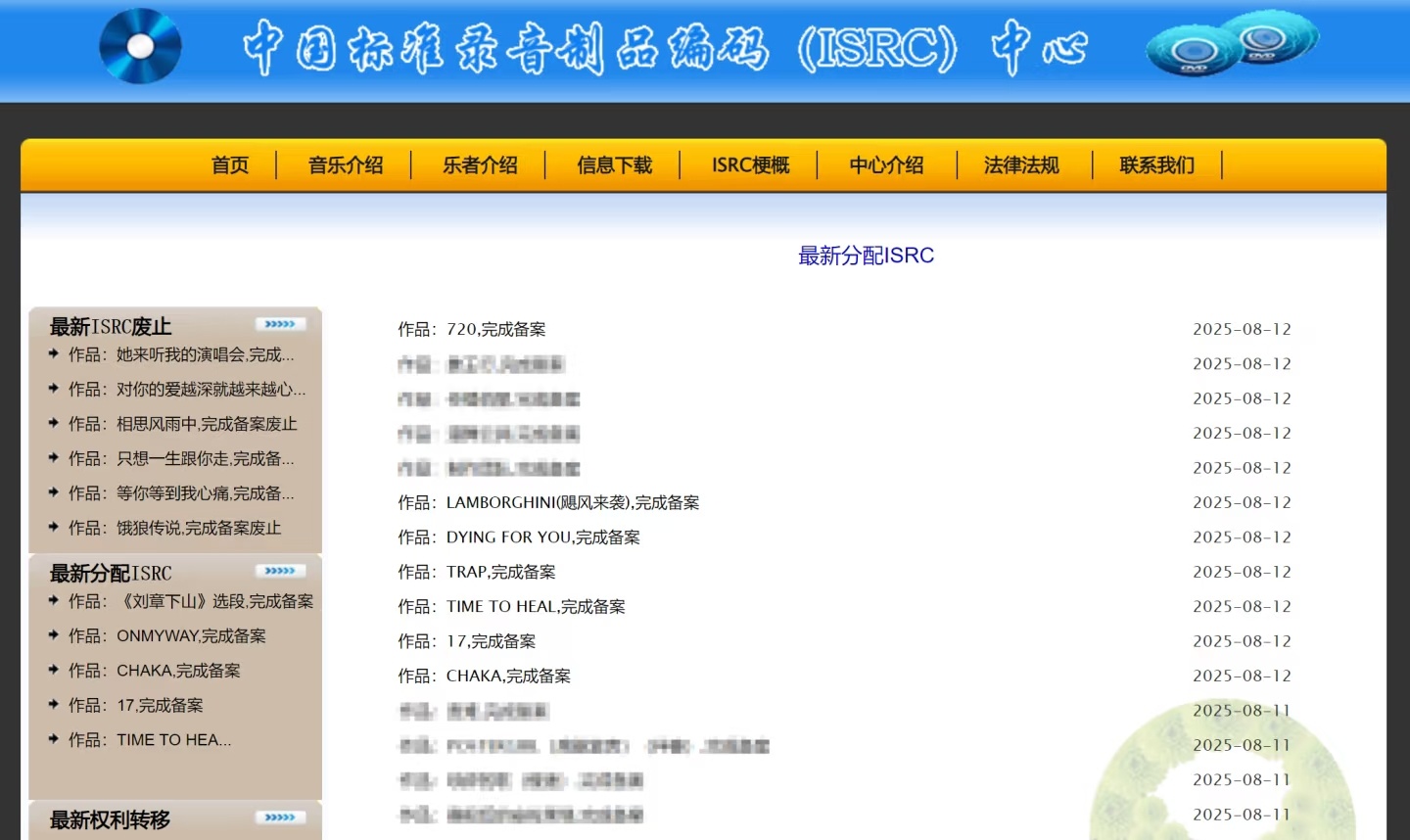The height and width of the screenshot is (840, 1410).
Task: Open main list entry DYING FOR YOU
Action: (518, 537)
